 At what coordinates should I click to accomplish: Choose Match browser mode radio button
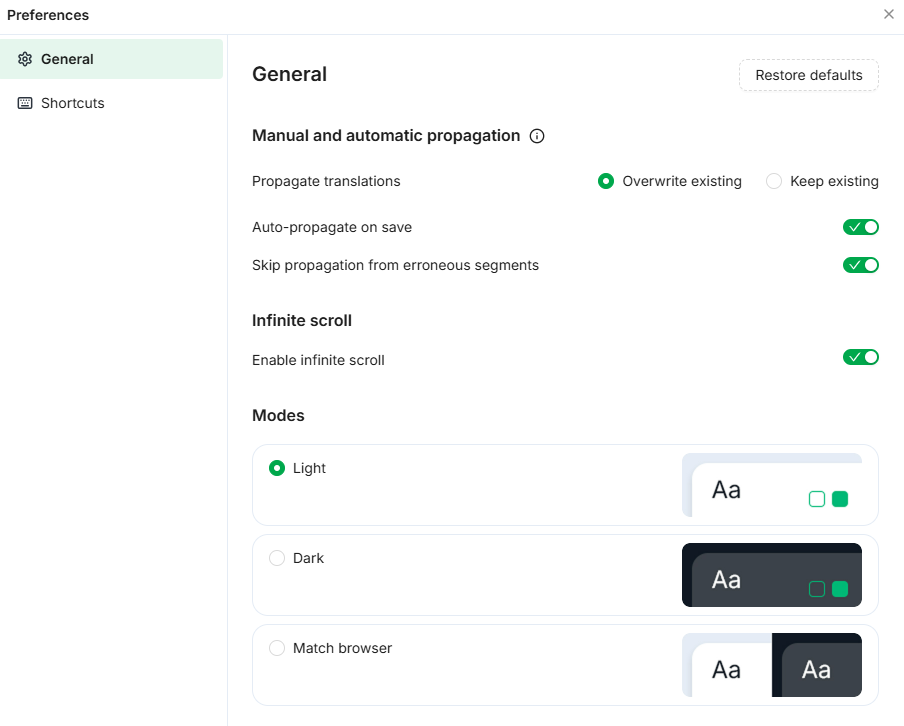(x=277, y=648)
